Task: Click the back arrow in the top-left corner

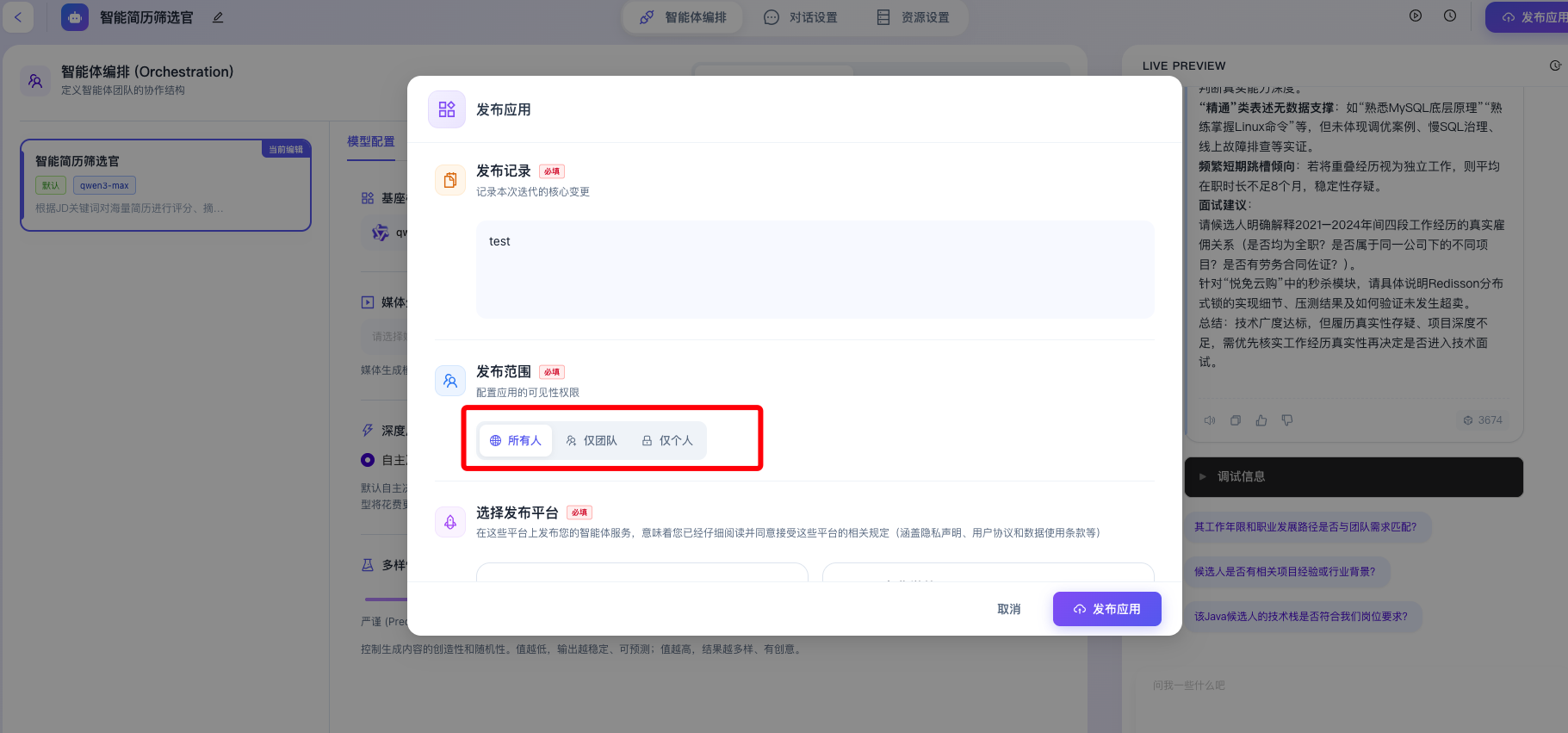Action: click(x=18, y=17)
